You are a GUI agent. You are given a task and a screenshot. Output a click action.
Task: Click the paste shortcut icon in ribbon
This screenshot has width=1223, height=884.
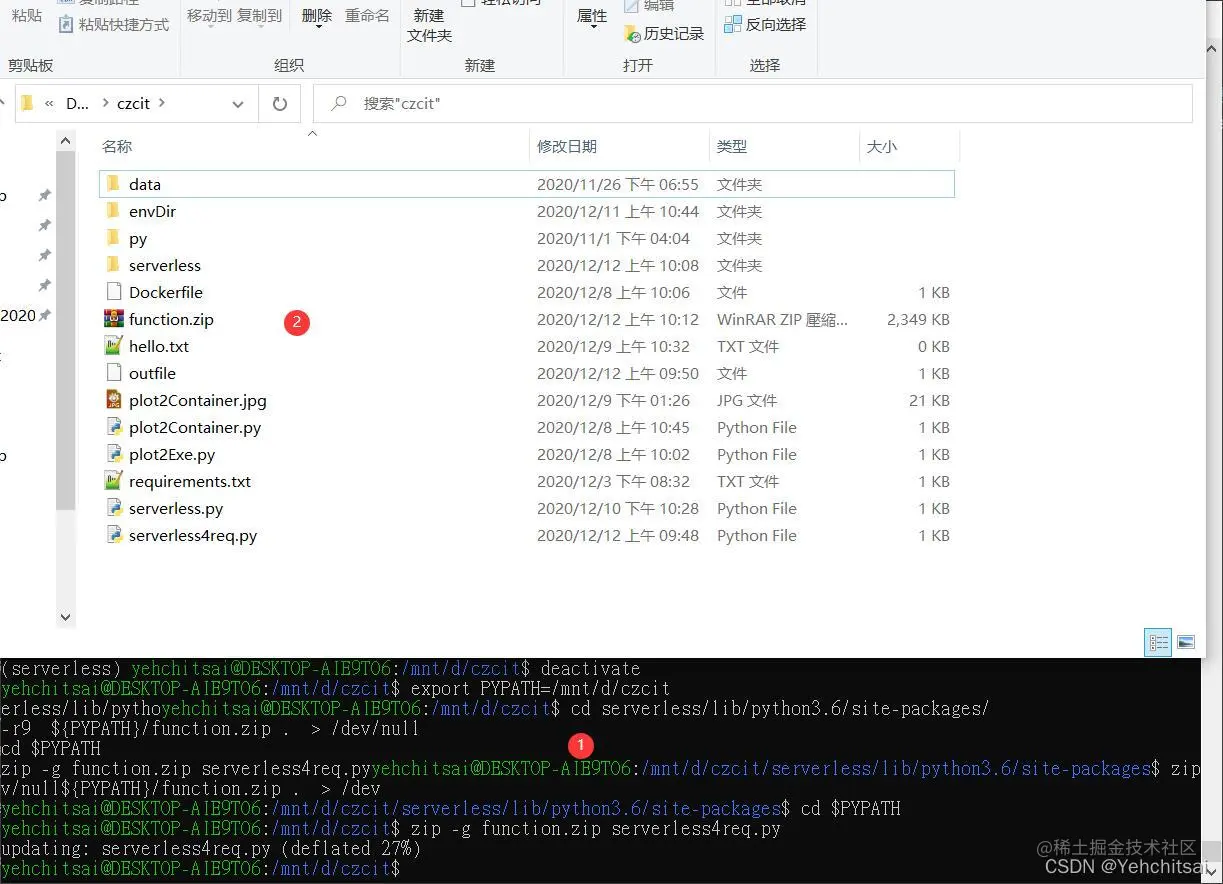67,24
